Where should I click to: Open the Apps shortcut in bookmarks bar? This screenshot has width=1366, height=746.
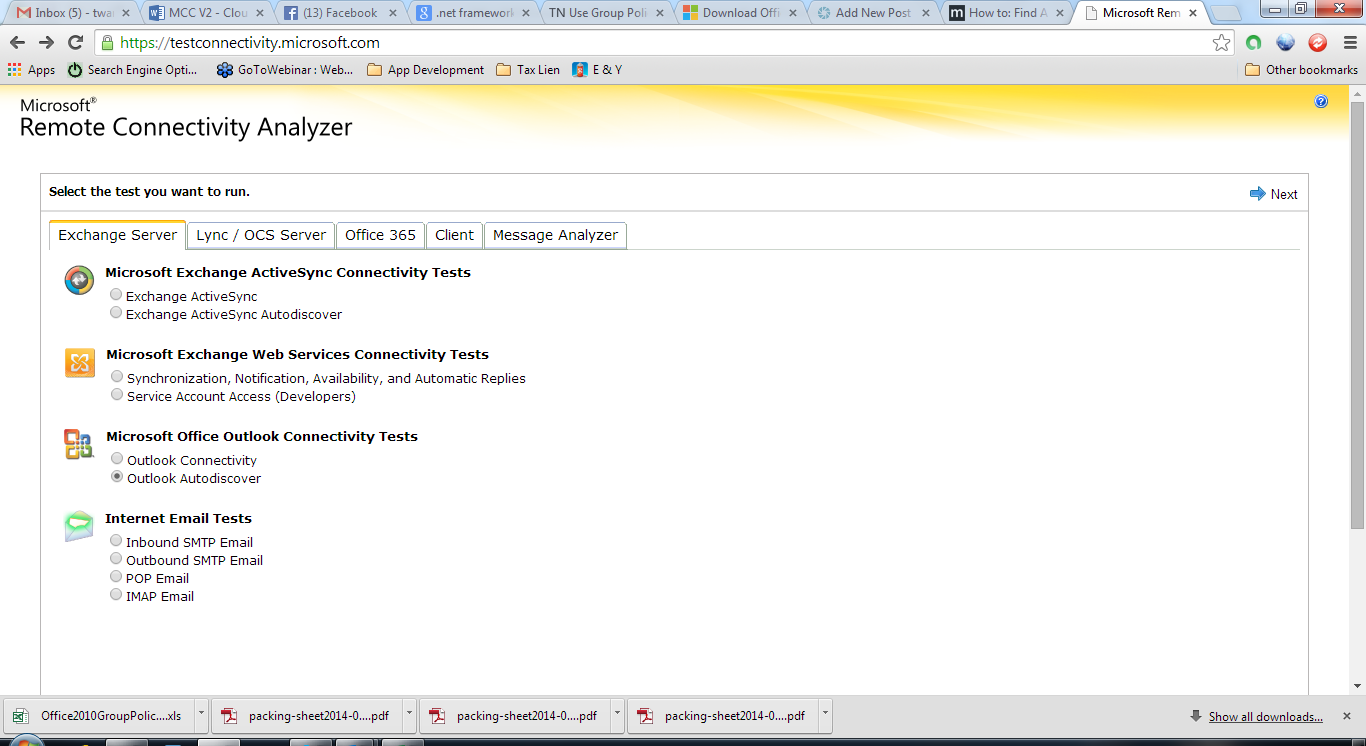point(31,70)
